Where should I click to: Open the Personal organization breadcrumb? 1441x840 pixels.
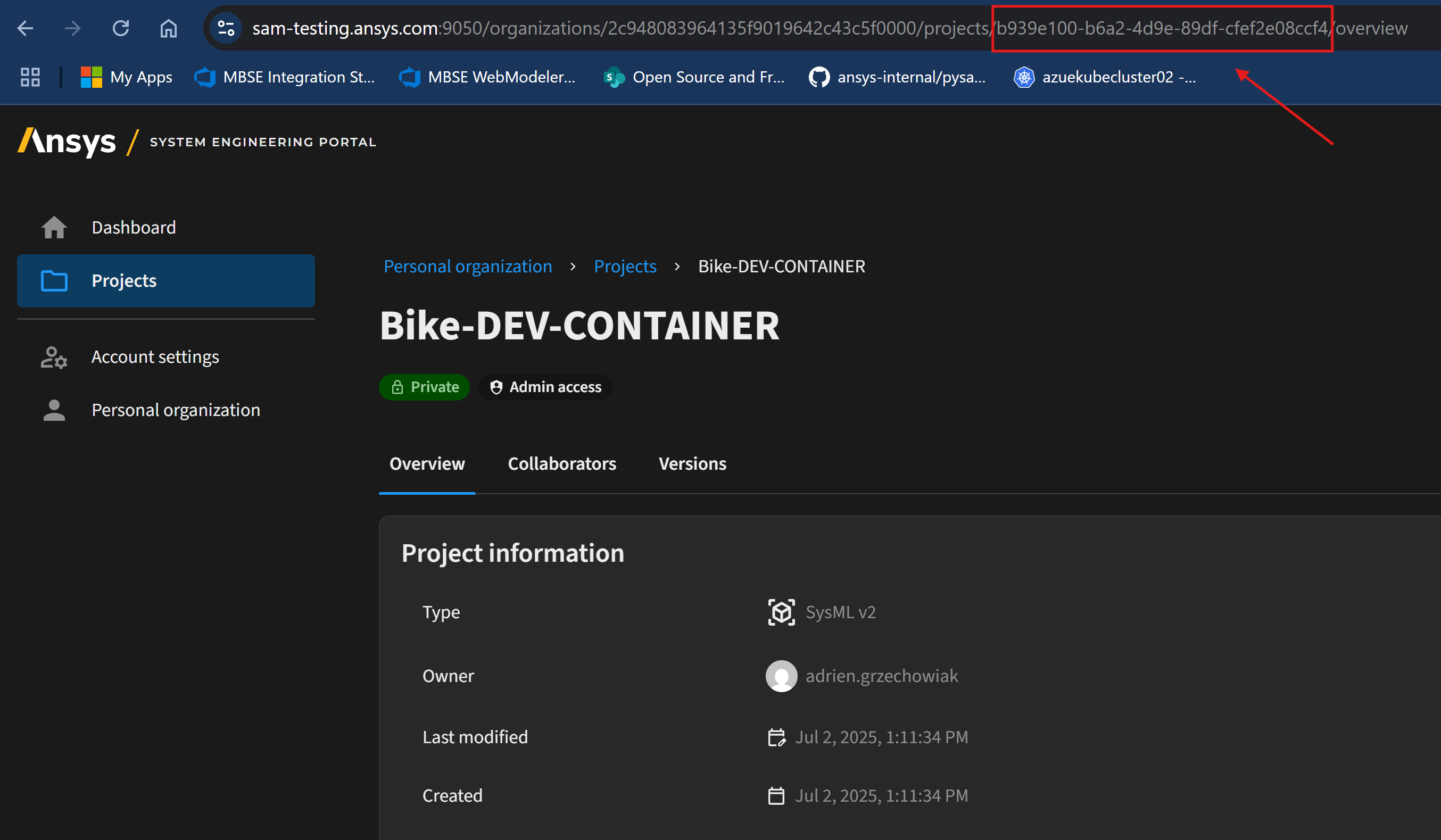pyautogui.click(x=468, y=266)
